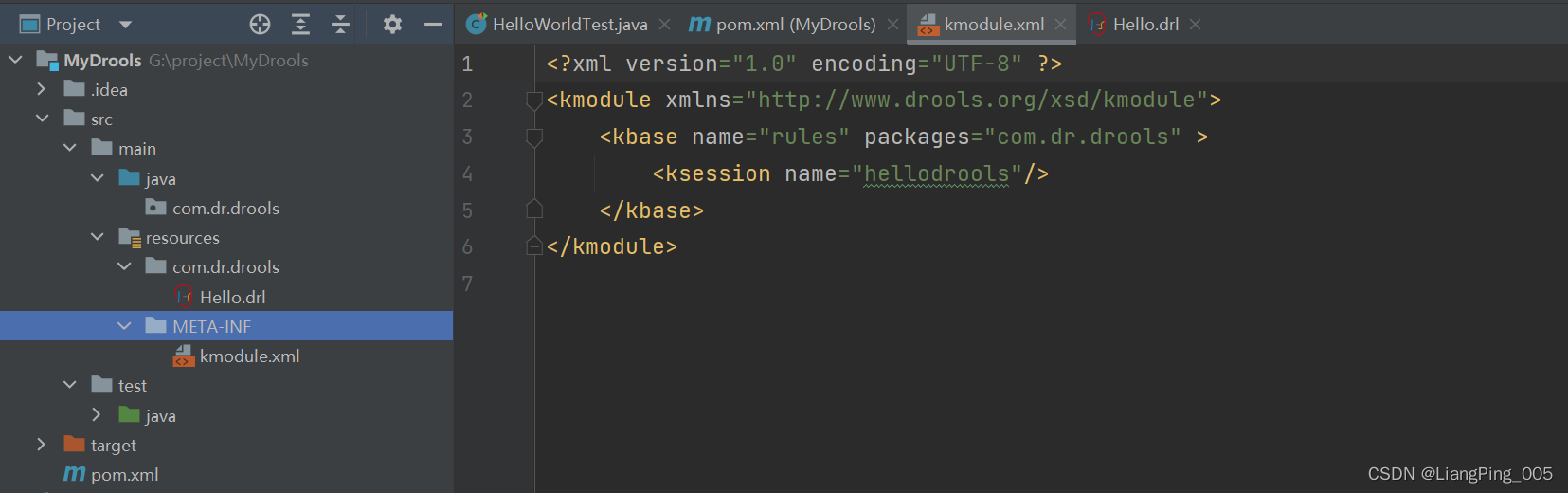Place cursor on the closing kmodule tag
The width and height of the screenshot is (1568, 493).
tap(612, 247)
